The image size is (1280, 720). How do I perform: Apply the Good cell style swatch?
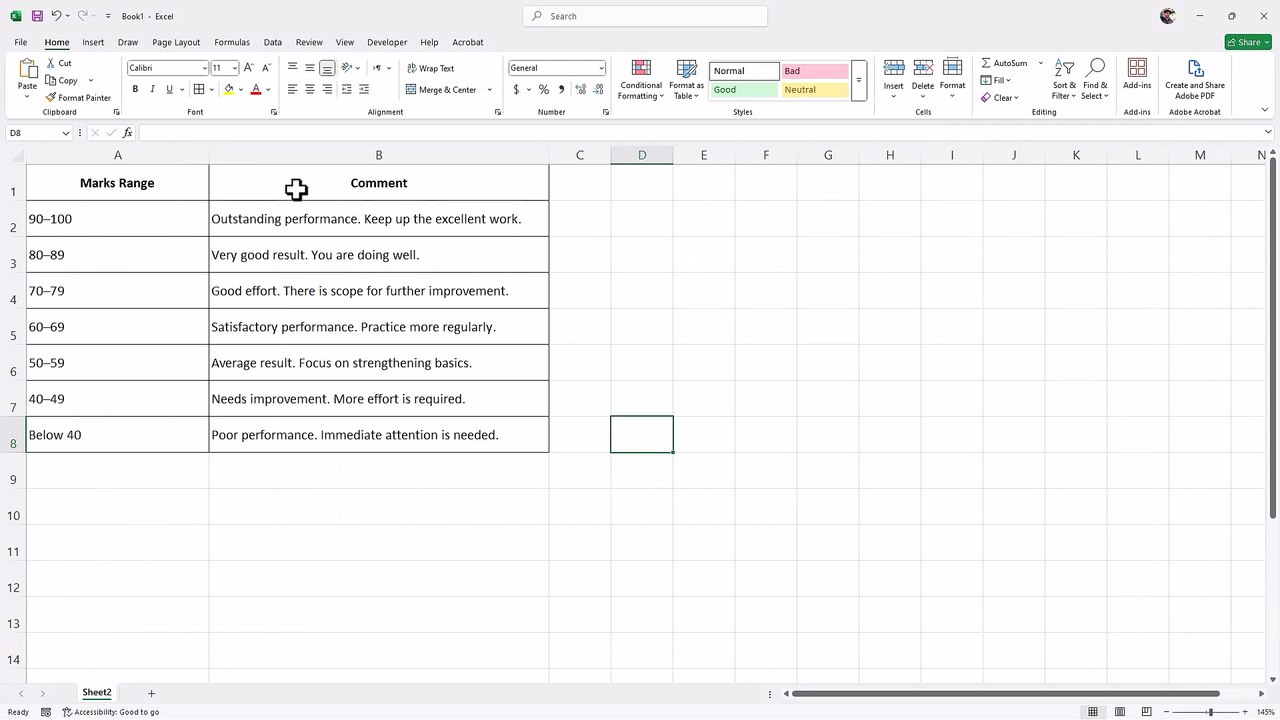click(x=744, y=90)
